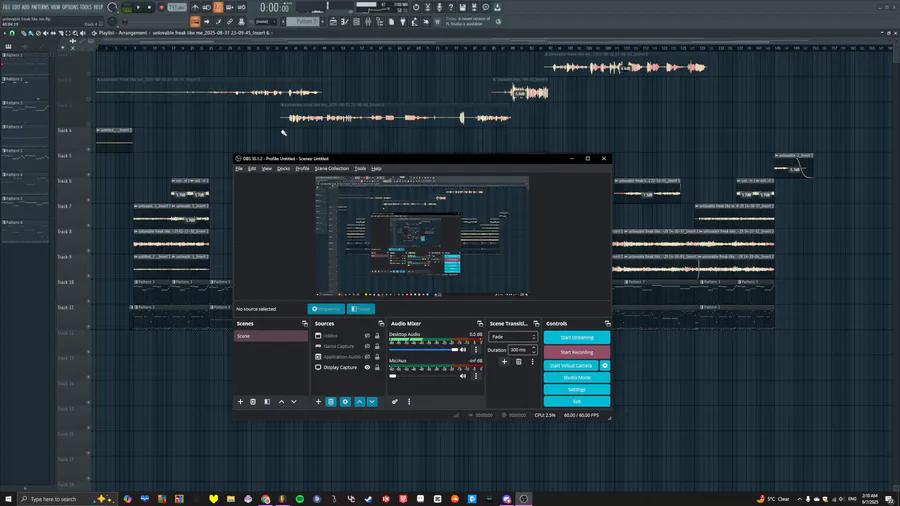Remove selected source with Sources trash icon
Image resolution: width=900 pixels, height=506 pixels.
tap(331, 402)
